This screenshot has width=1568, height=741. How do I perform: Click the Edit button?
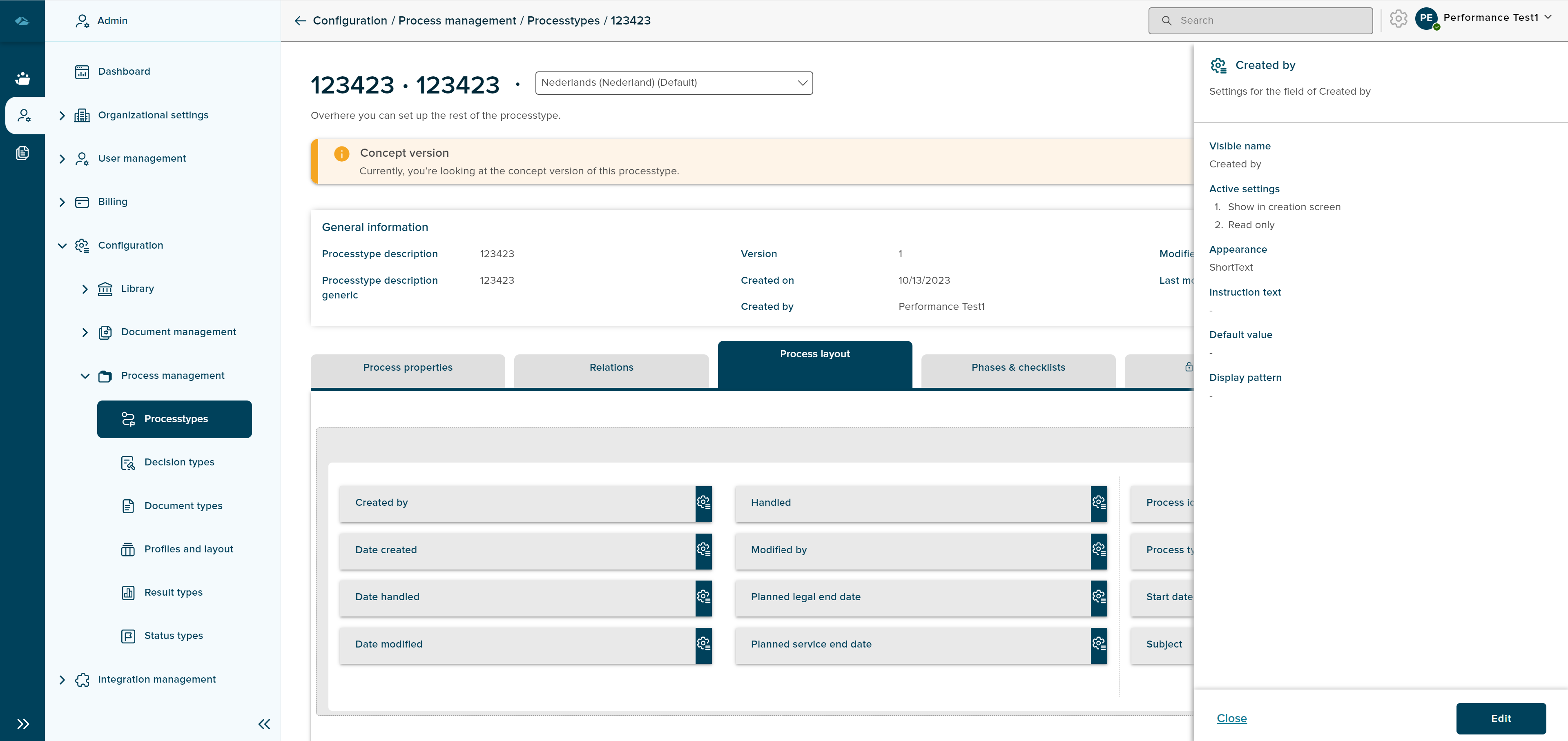pyautogui.click(x=1501, y=719)
